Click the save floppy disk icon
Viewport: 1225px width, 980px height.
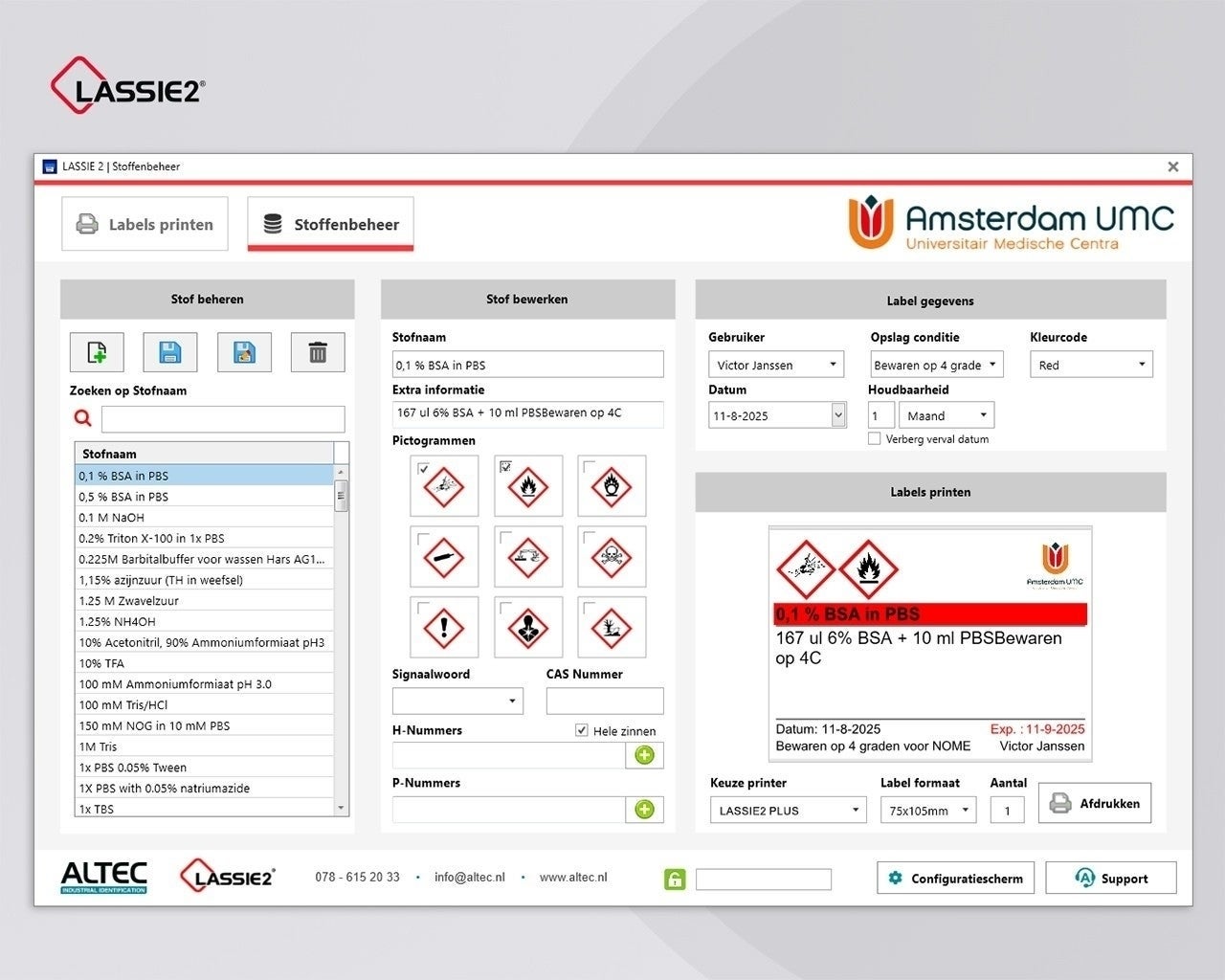[x=170, y=353]
